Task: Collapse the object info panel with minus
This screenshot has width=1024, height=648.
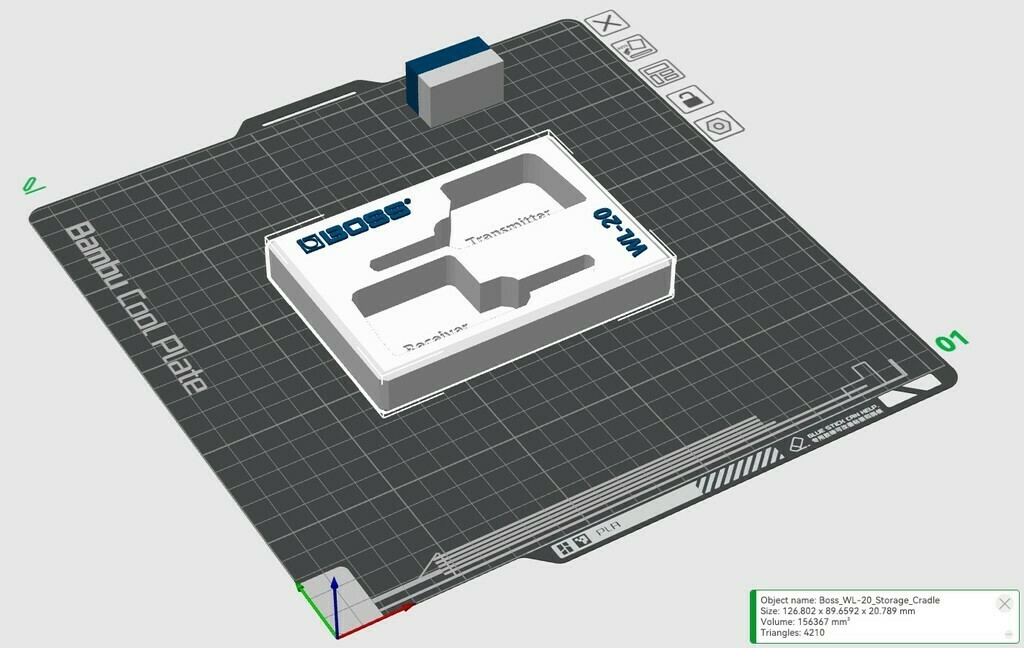Action: [1009, 634]
